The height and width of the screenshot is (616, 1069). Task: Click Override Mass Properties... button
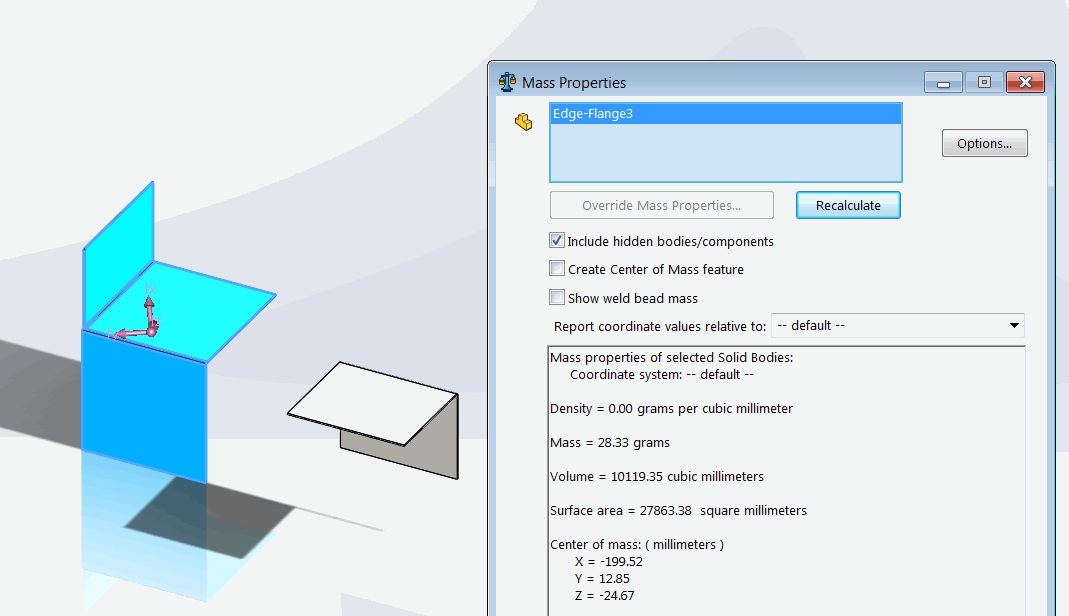coord(661,205)
